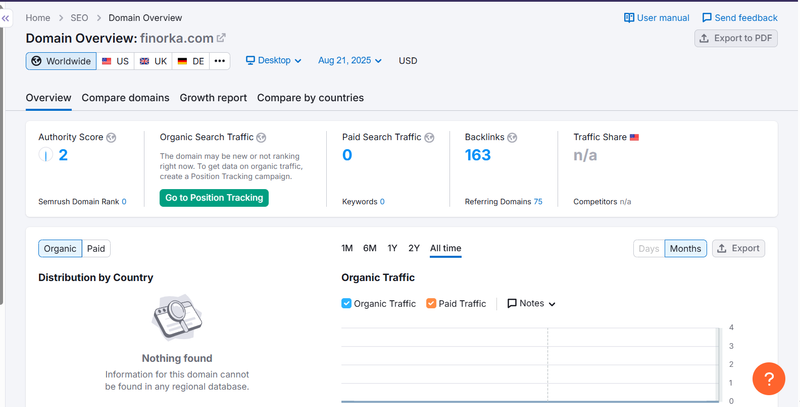Click globe icon beside Organic Search Traffic
This screenshot has width=800, height=407.
point(261,137)
